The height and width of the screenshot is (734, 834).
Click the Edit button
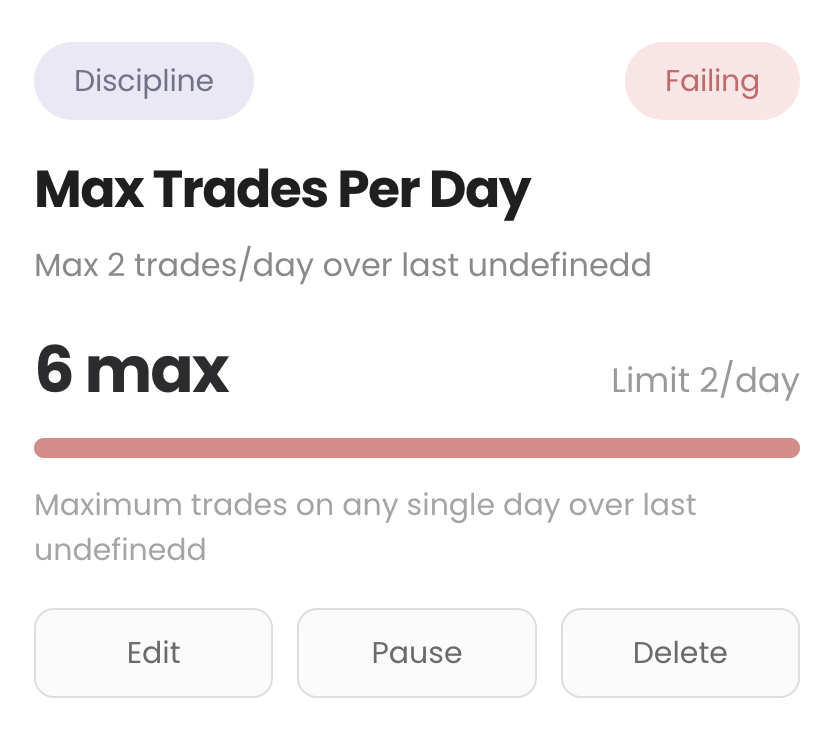coord(153,653)
